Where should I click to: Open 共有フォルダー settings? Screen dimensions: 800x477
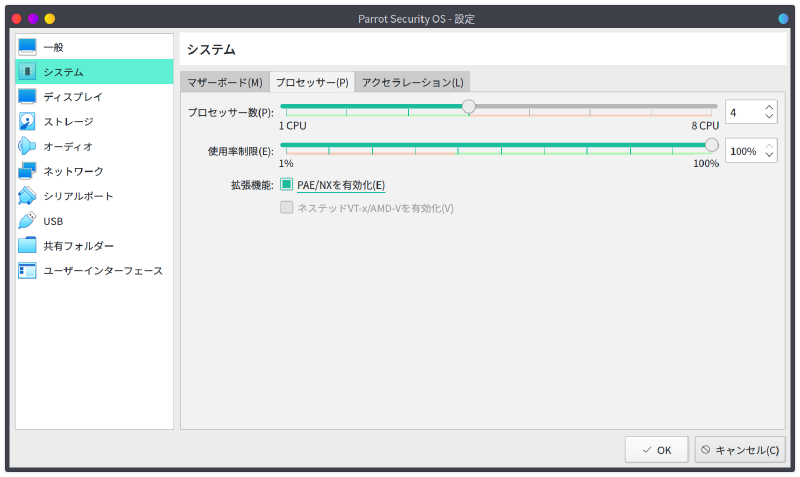coord(94,245)
